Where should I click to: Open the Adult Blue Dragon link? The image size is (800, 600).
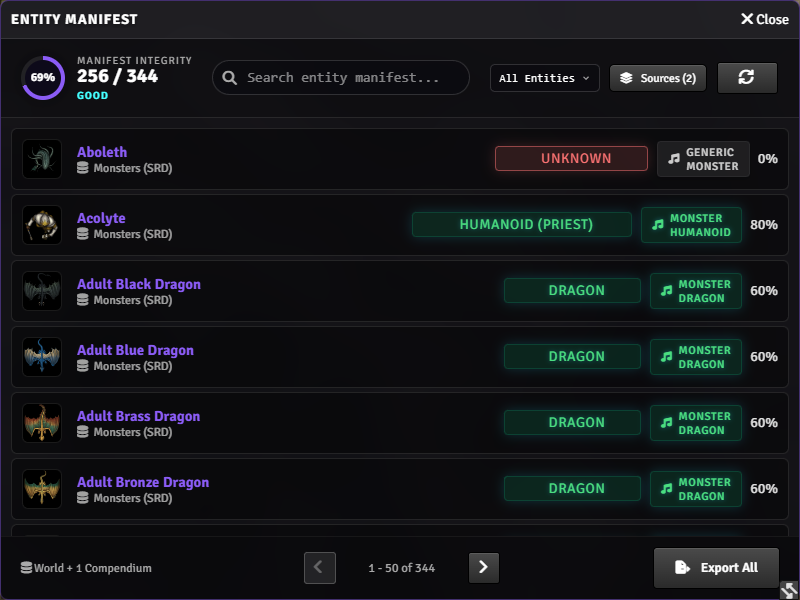click(135, 350)
